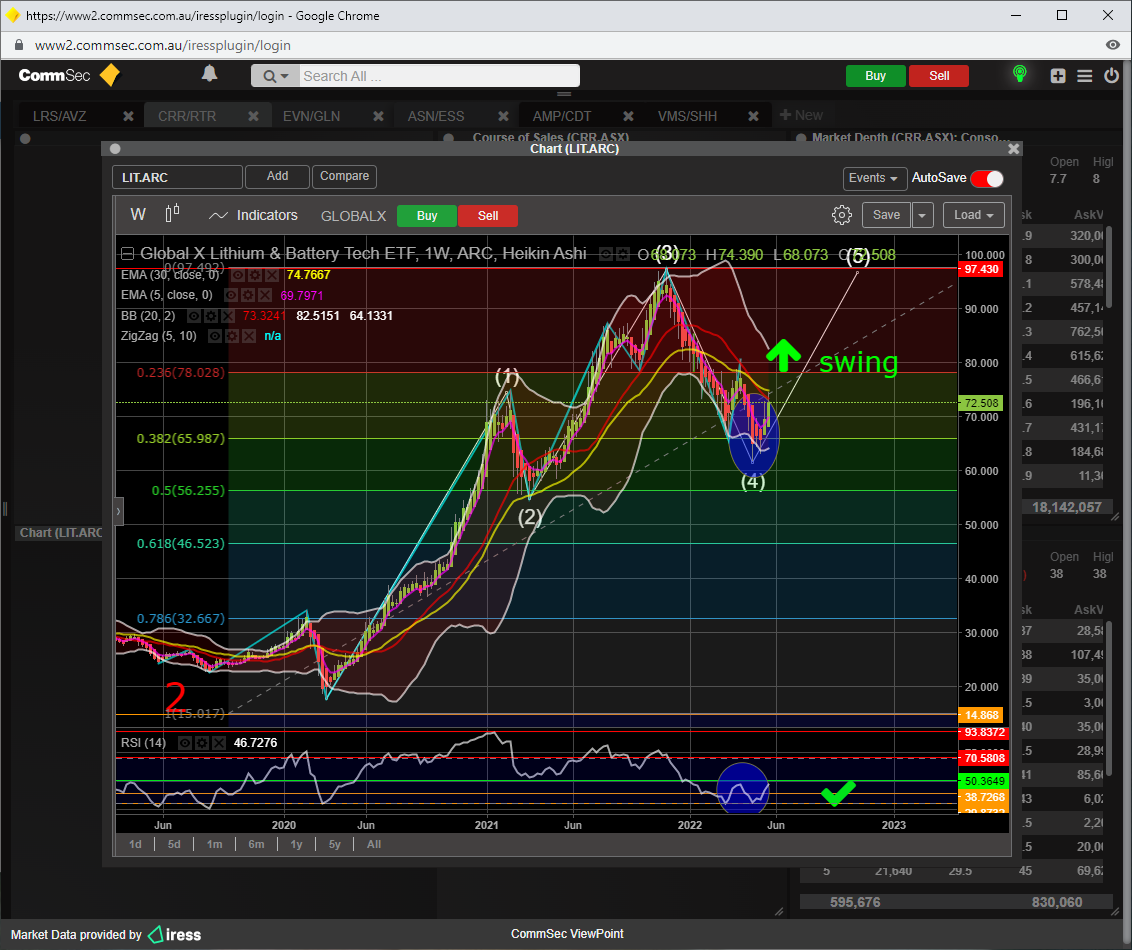Image resolution: width=1132 pixels, height=950 pixels.
Task: Click the power logout icon
Action: [x=1111, y=76]
